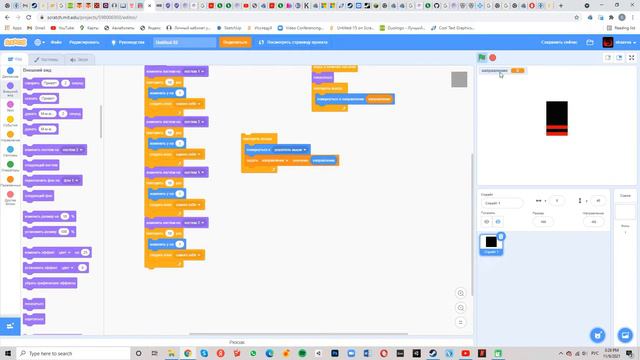Viewport: 640px width, 360px height.
Task: Click the choose a backdrop button
Action: pyautogui.click(x=625, y=335)
